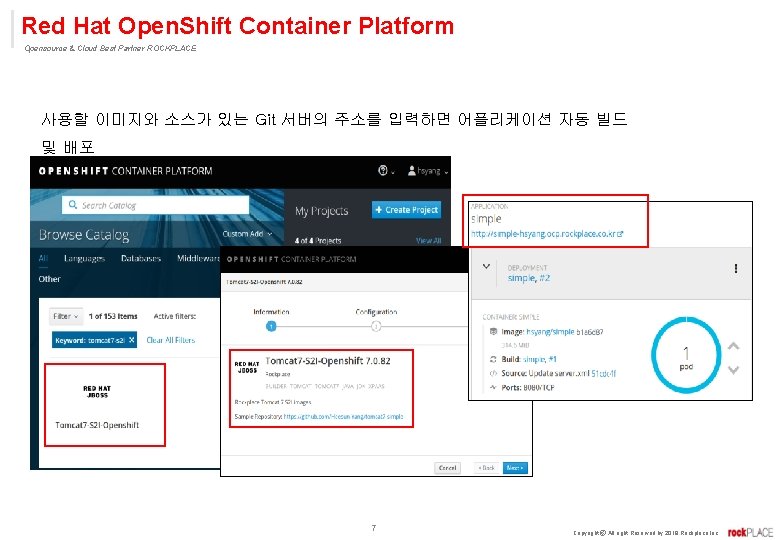Open the hsyang user account menu
The image size is (780, 540).
[x=428, y=171]
